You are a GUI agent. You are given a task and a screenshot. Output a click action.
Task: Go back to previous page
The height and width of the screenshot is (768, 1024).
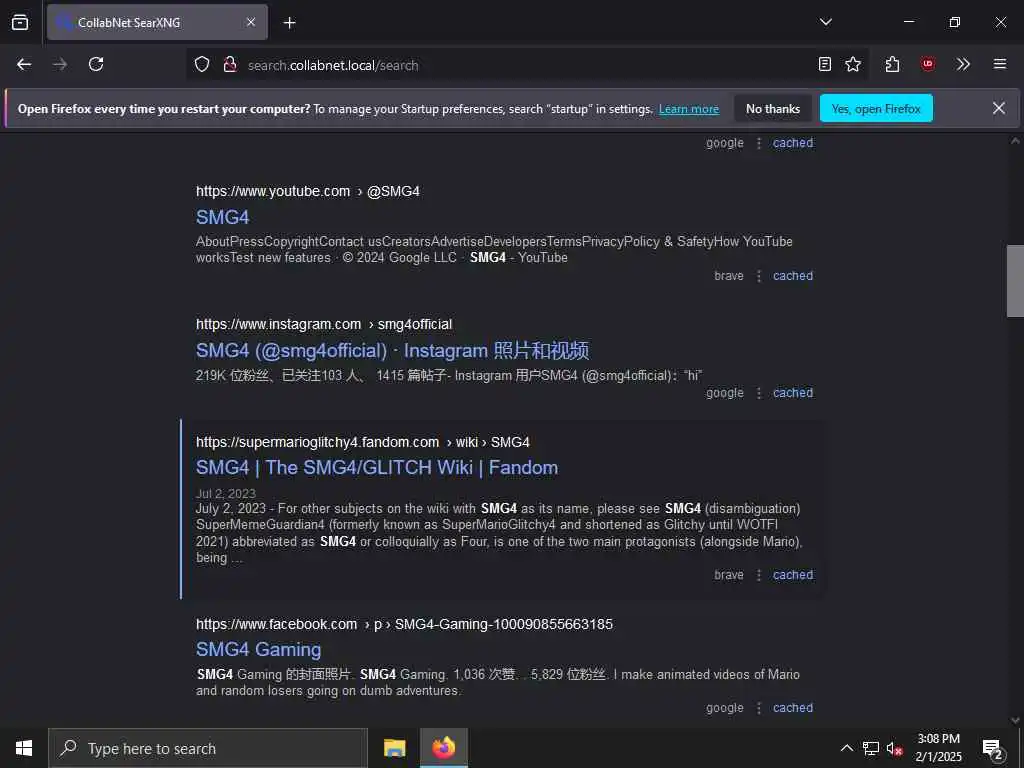(24, 64)
